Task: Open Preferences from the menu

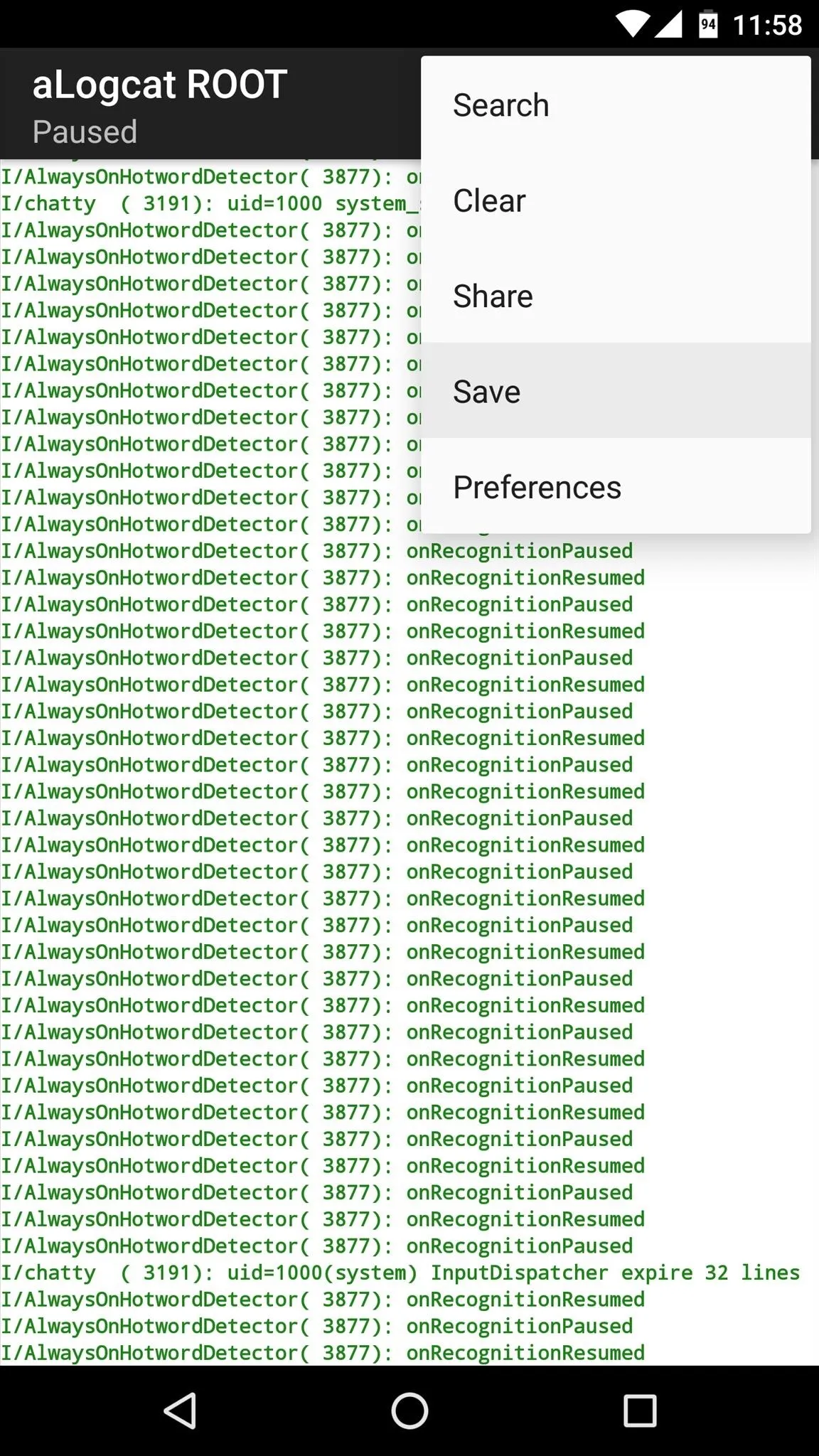Action: pos(616,487)
